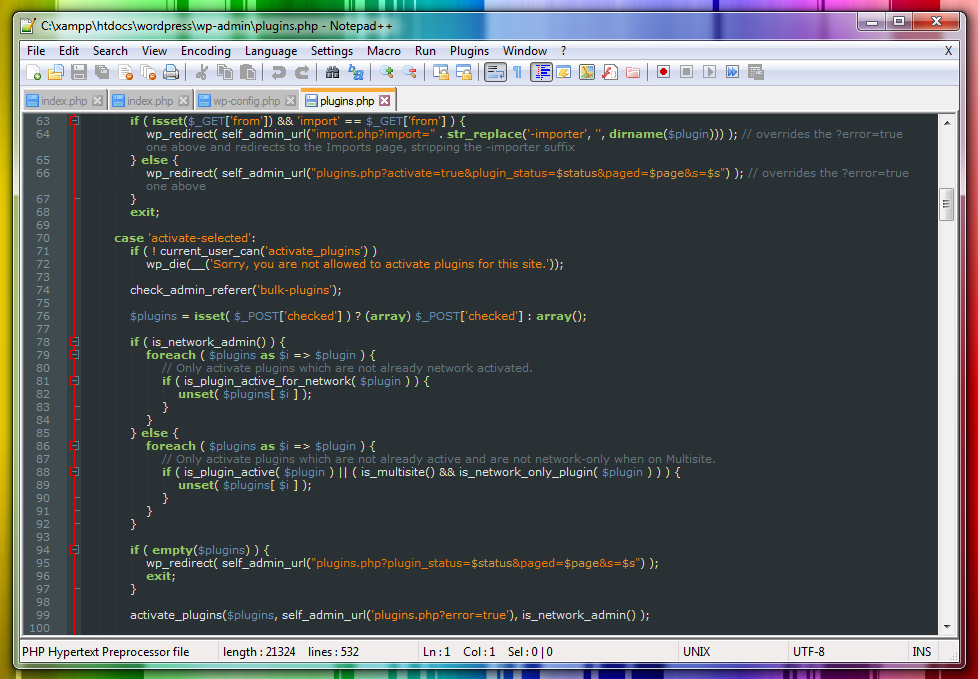Select the Open file toolbar icon
This screenshot has width=978, height=679.
click(x=56, y=71)
